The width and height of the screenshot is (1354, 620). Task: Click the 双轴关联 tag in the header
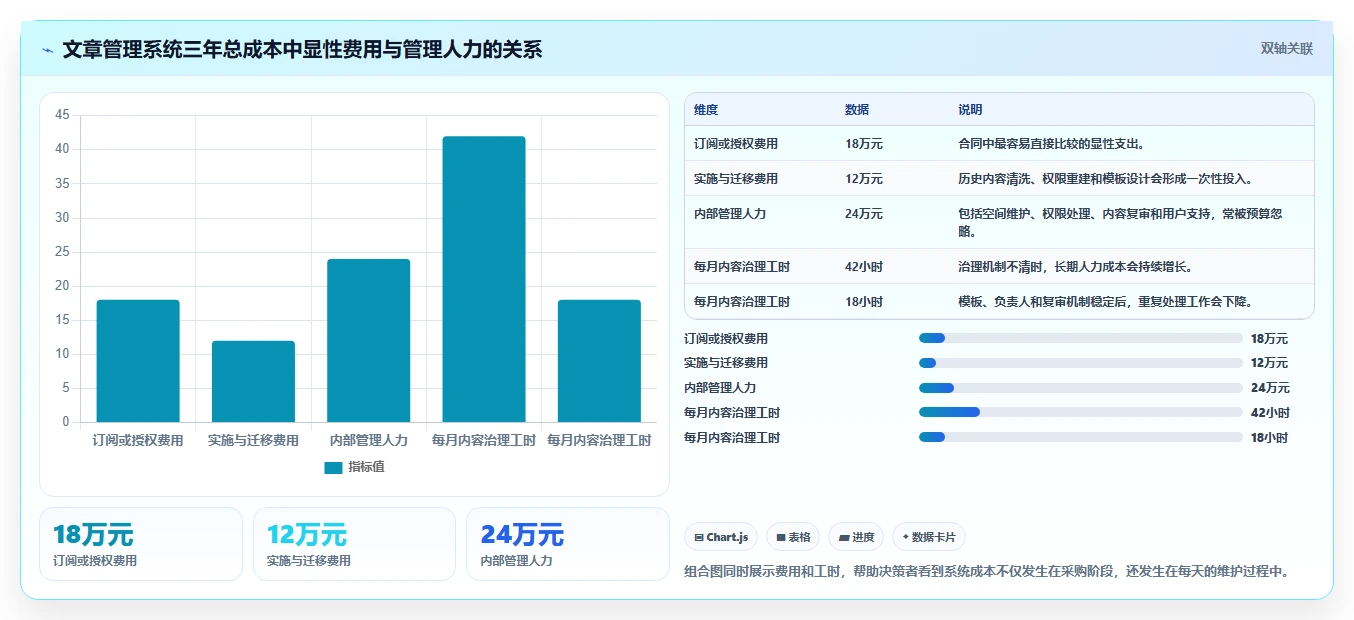(1286, 48)
